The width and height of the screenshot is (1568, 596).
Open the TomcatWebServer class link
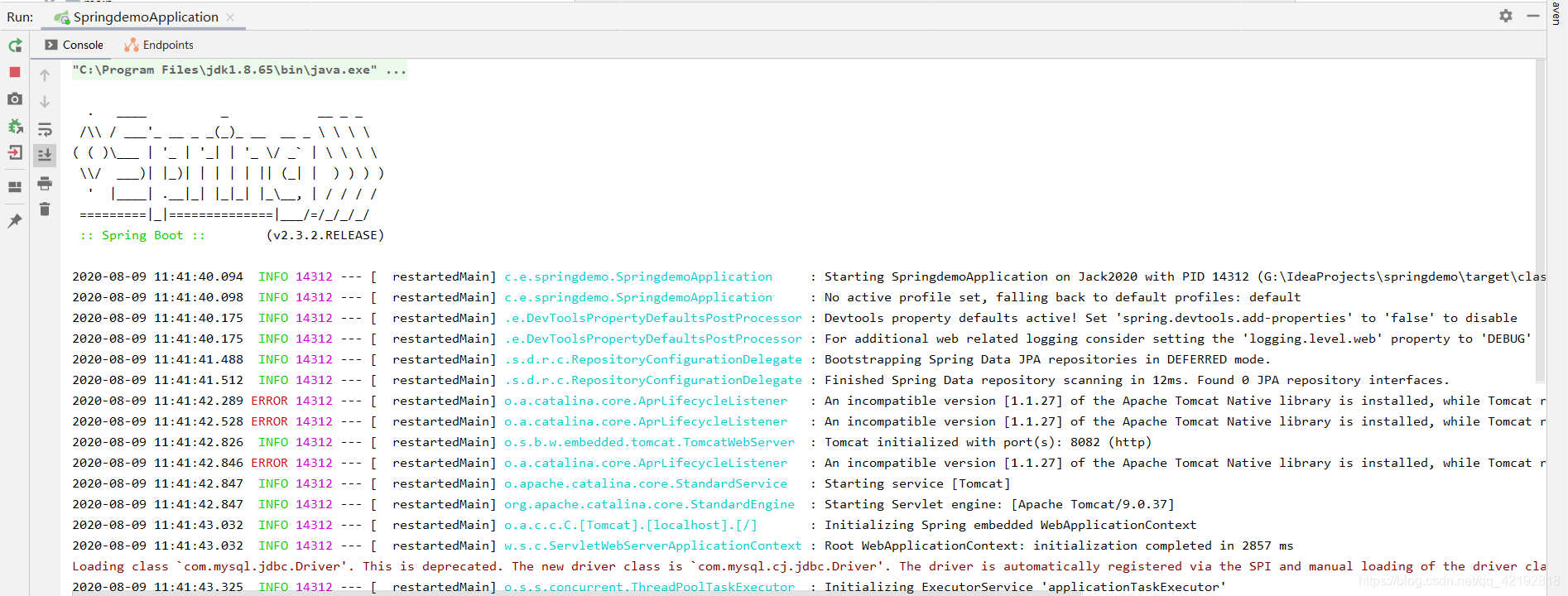pyautogui.click(x=649, y=442)
